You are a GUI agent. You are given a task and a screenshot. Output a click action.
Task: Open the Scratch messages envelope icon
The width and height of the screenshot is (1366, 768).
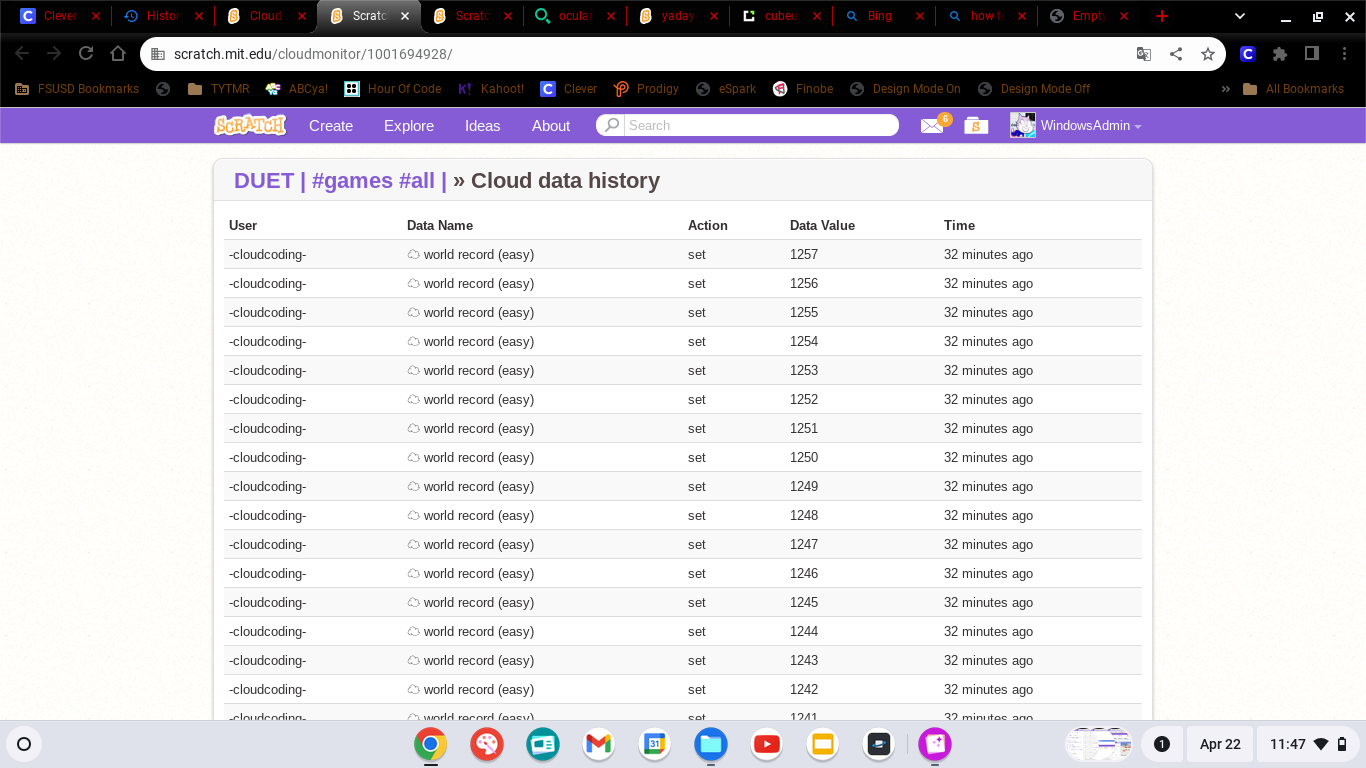(x=932, y=126)
